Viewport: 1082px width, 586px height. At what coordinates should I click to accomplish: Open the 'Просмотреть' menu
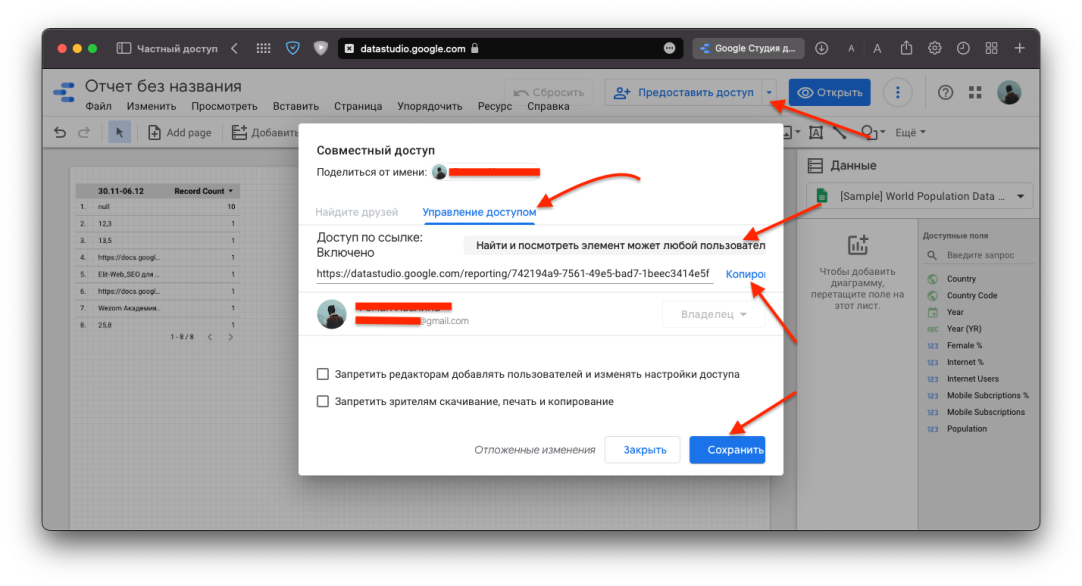[x=224, y=106]
